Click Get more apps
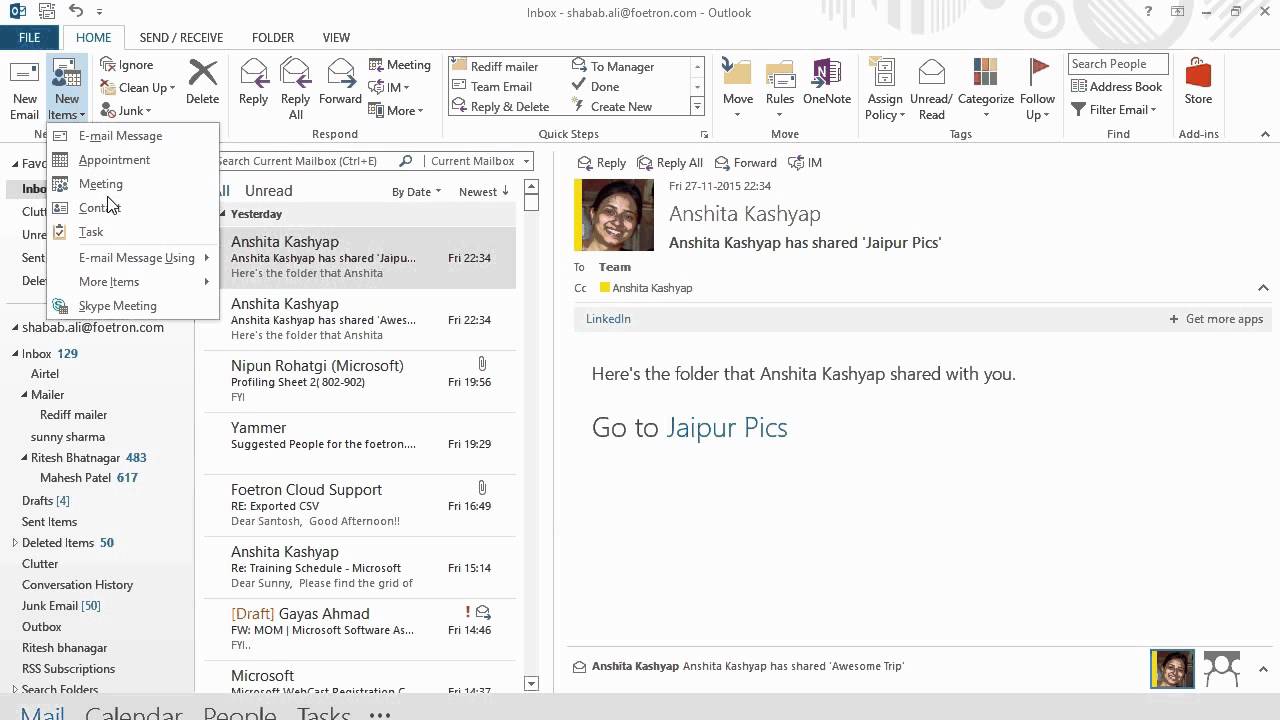The image size is (1280, 720). coord(1216,319)
